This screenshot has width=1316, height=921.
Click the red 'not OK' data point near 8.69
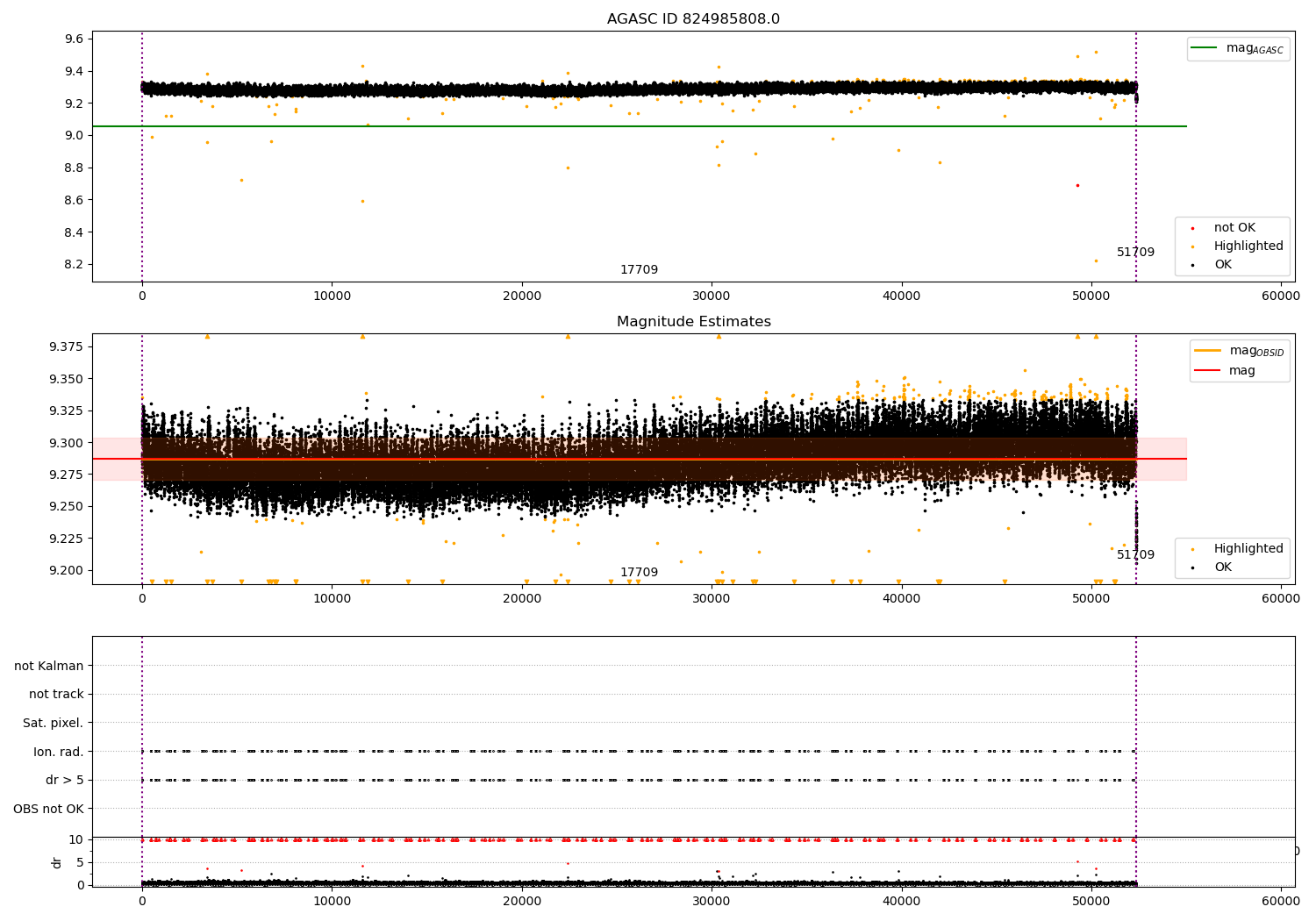click(1077, 185)
